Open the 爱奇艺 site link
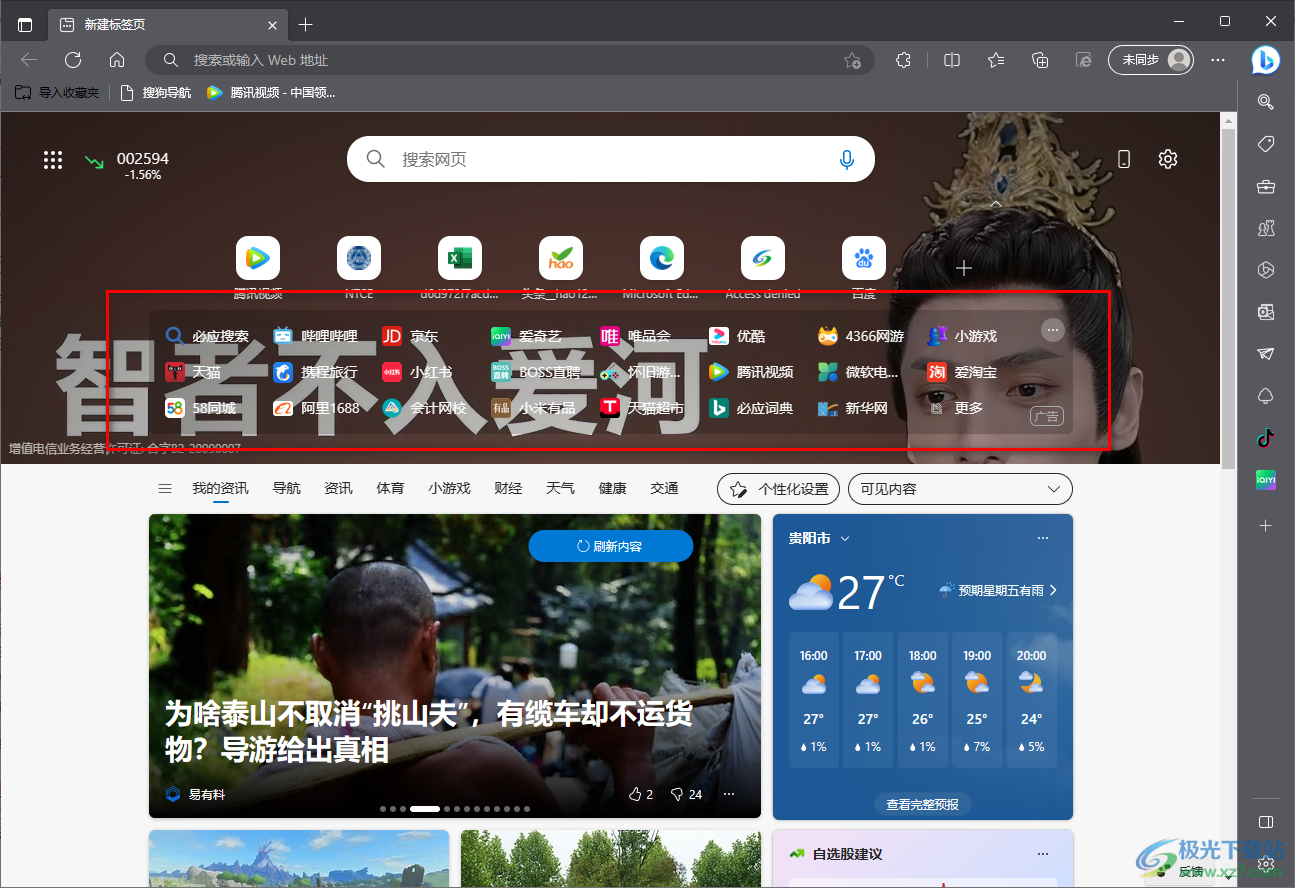The width and height of the screenshot is (1295, 888). (x=527, y=336)
